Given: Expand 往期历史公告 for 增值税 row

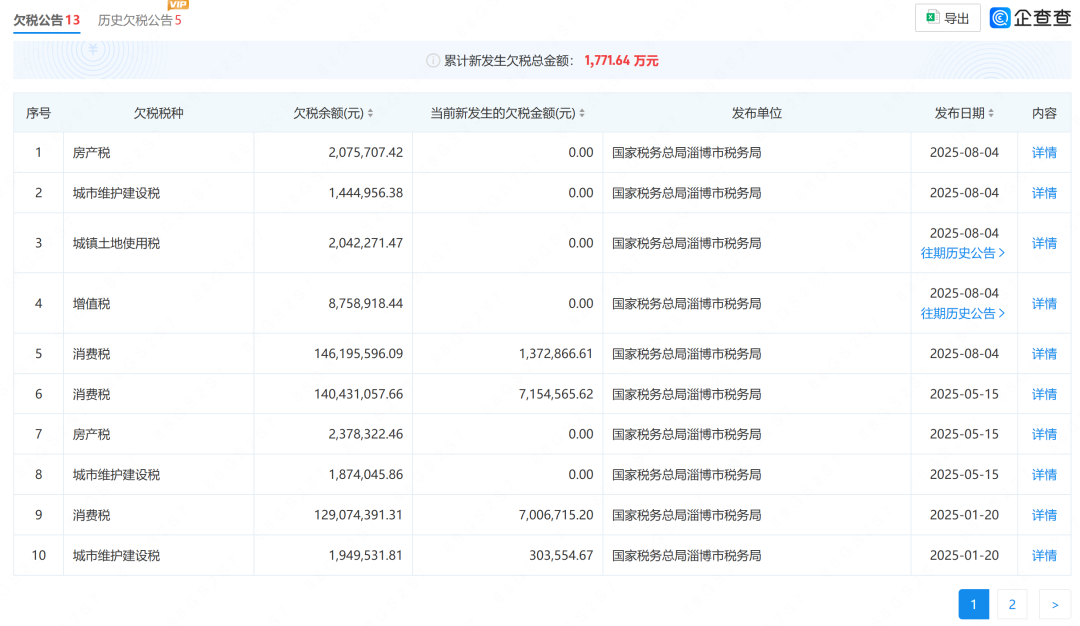Looking at the screenshot, I should click(963, 313).
